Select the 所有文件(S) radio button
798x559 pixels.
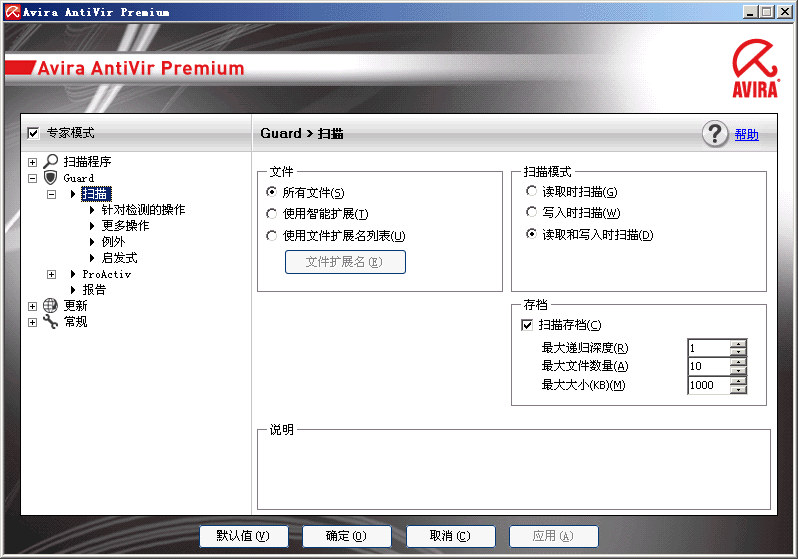[x=272, y=192]
